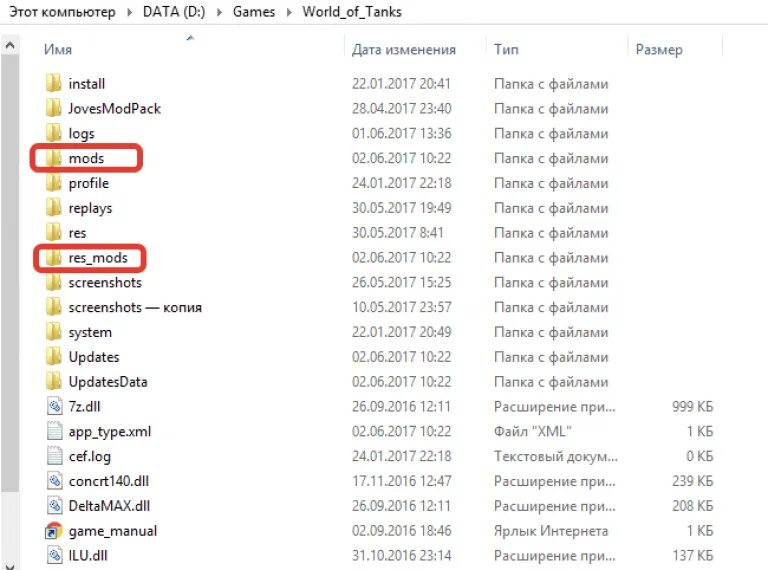Click type Текстовый докум...

coord(555,456)
